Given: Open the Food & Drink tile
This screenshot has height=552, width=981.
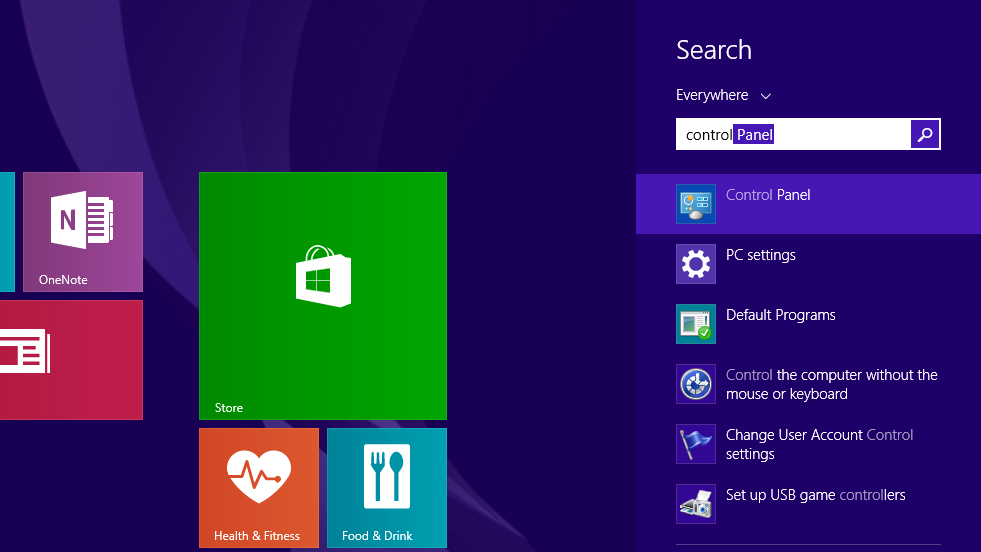Looking at the screenshot, I should coord(387,488).
